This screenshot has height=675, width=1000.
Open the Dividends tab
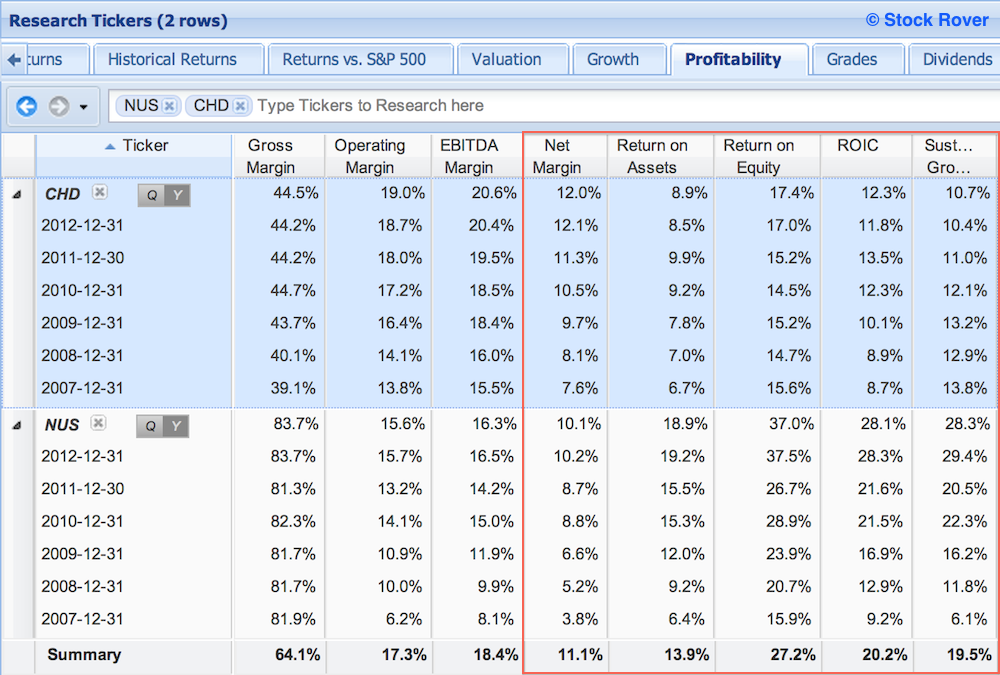tap(954, 59)
